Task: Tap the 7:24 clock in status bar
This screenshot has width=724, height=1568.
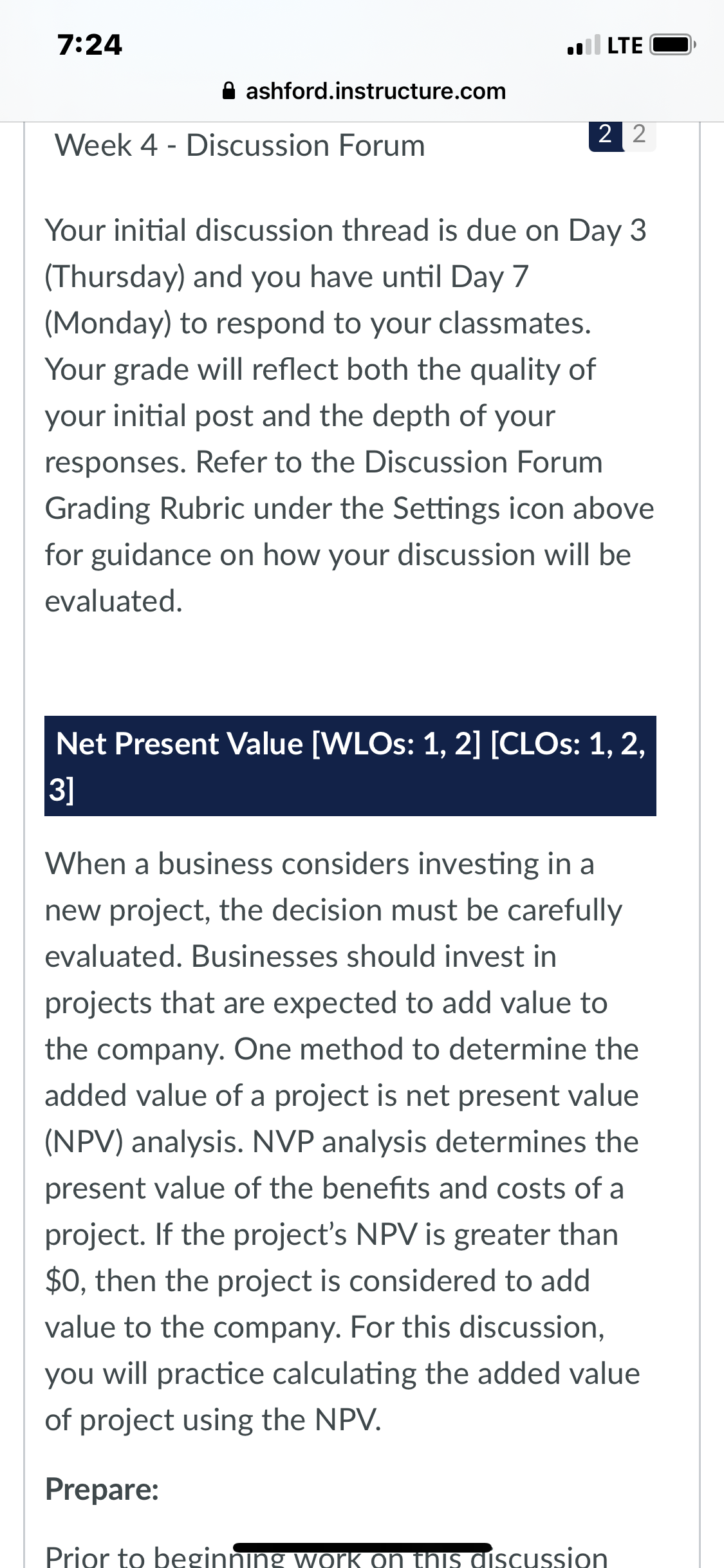Action: [x=89, y=44]
